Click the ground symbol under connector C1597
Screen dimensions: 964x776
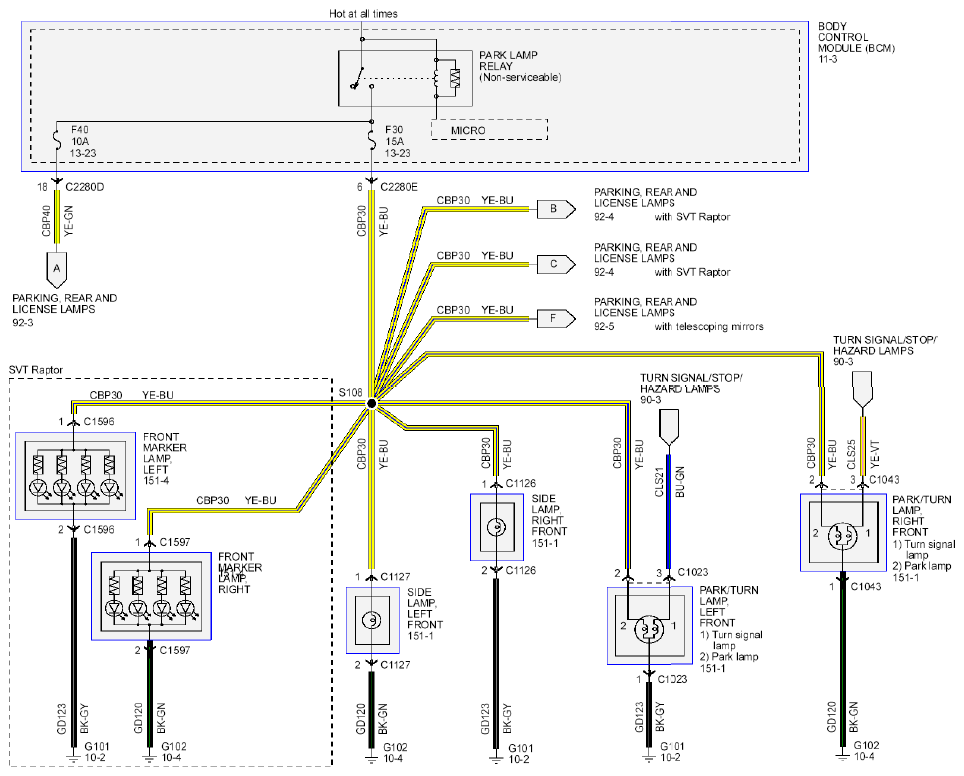[149, 758]
